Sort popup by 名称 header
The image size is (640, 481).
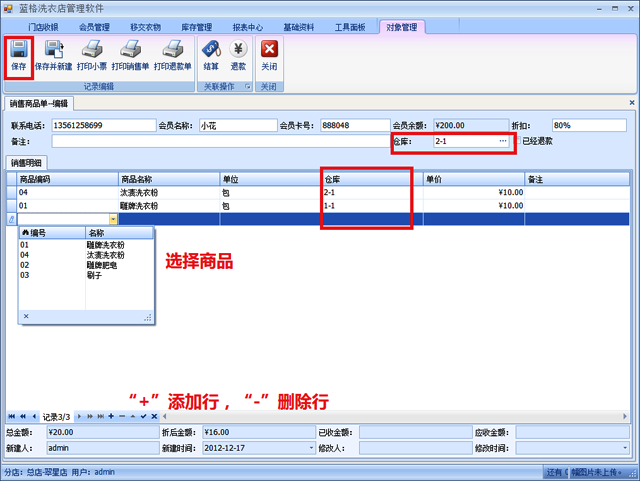(119, 233)
